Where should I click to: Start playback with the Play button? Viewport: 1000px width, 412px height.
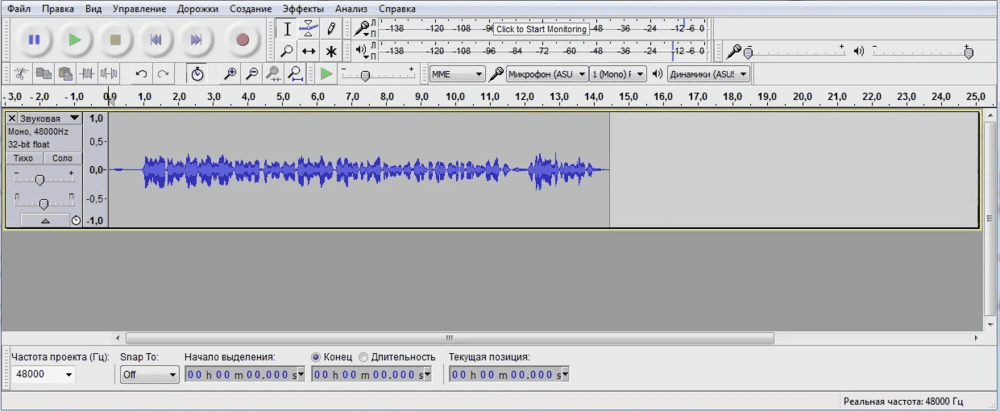[x=75, y=40]
